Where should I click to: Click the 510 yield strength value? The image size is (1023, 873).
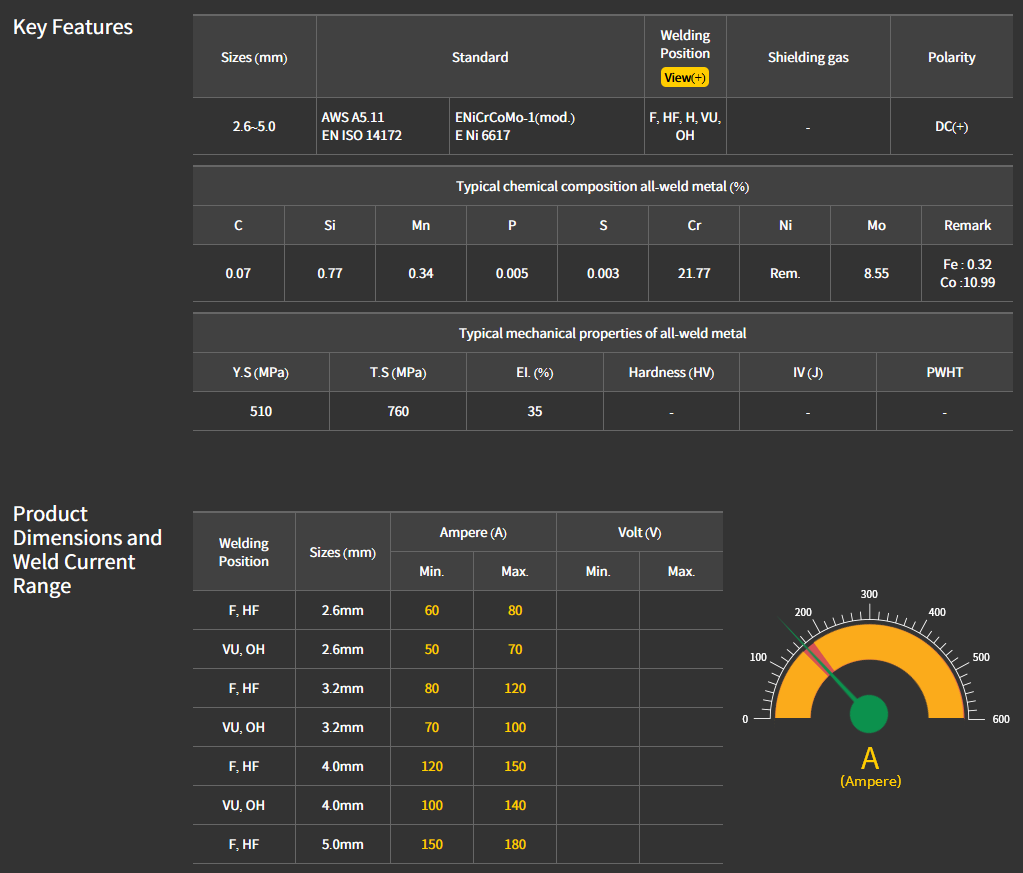[261, 411]
